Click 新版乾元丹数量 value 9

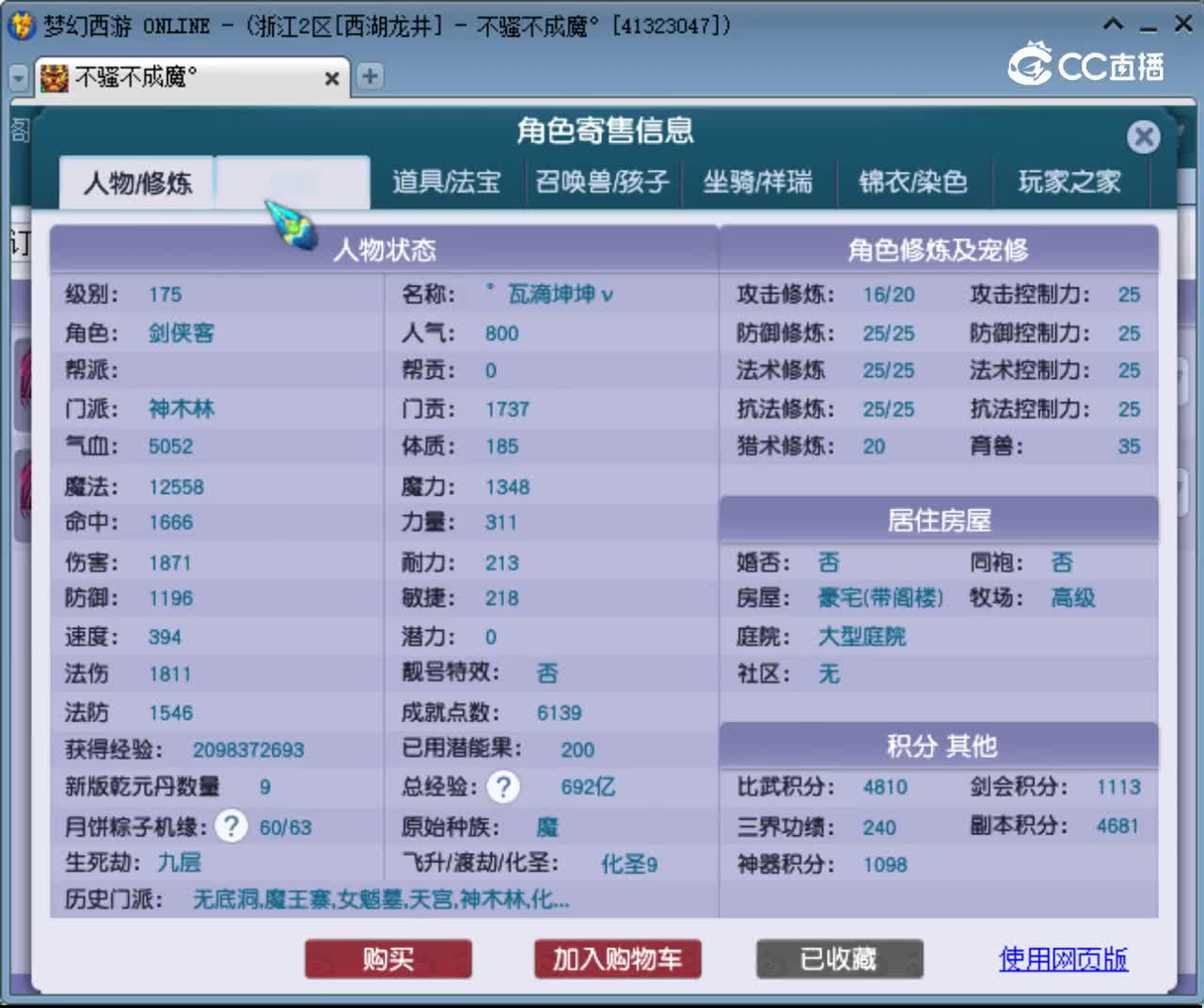pyautogui.click(x=265, y=787)
